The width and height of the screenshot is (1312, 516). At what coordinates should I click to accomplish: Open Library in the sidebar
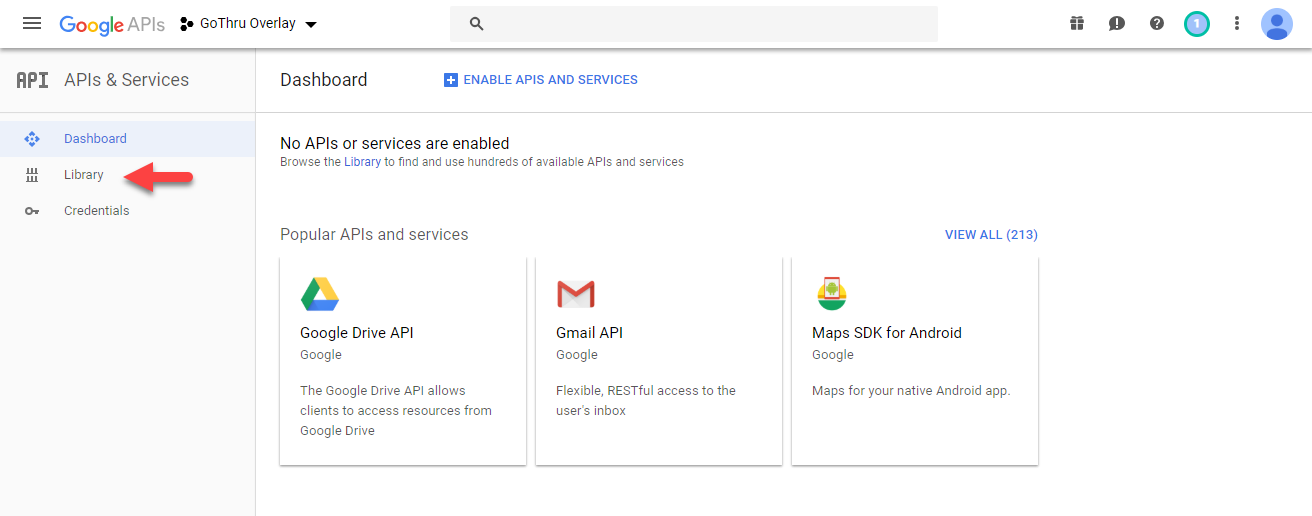tap(84, 175)
